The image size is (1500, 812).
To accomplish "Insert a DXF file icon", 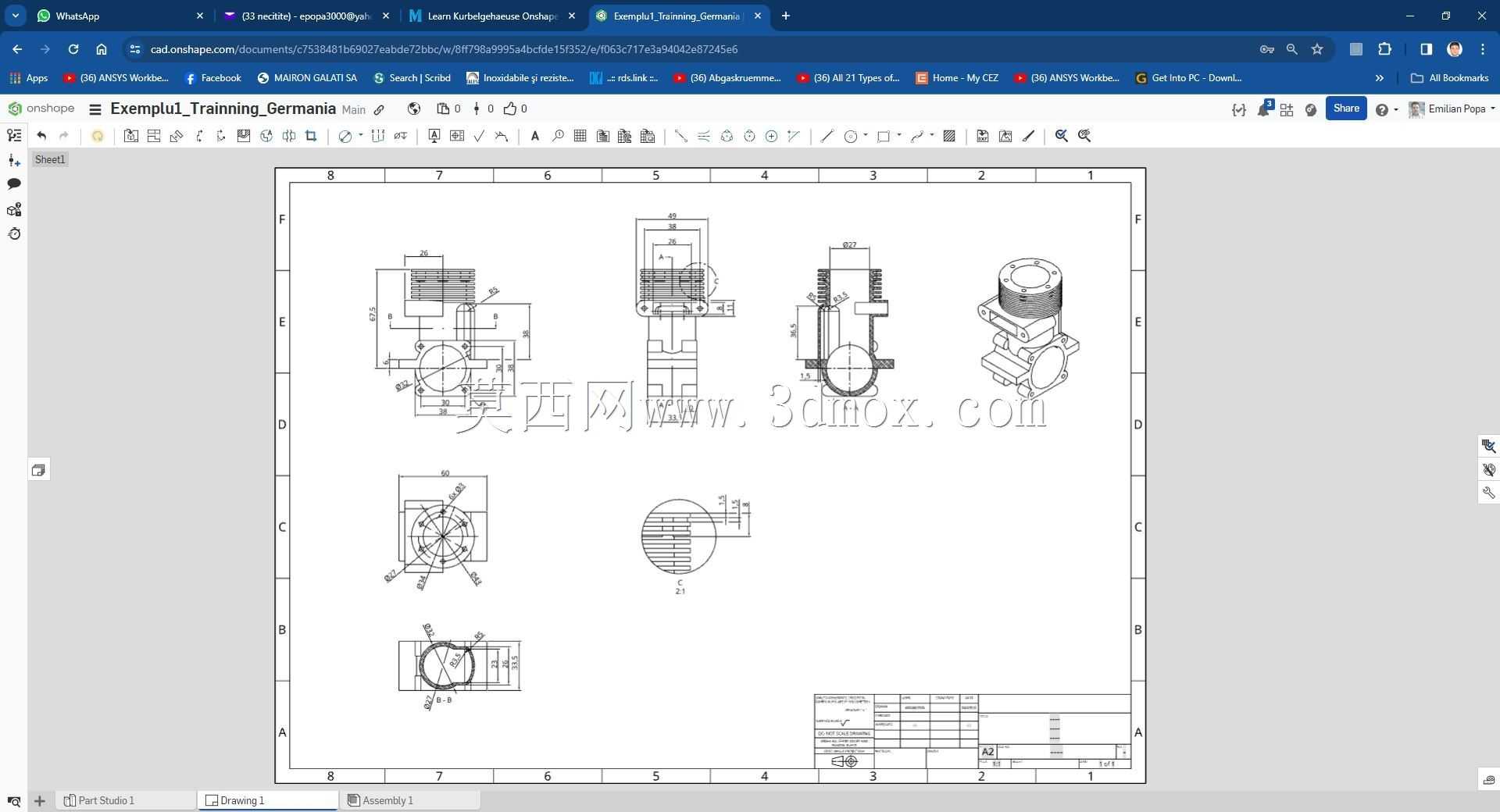I will coord(983,136).
